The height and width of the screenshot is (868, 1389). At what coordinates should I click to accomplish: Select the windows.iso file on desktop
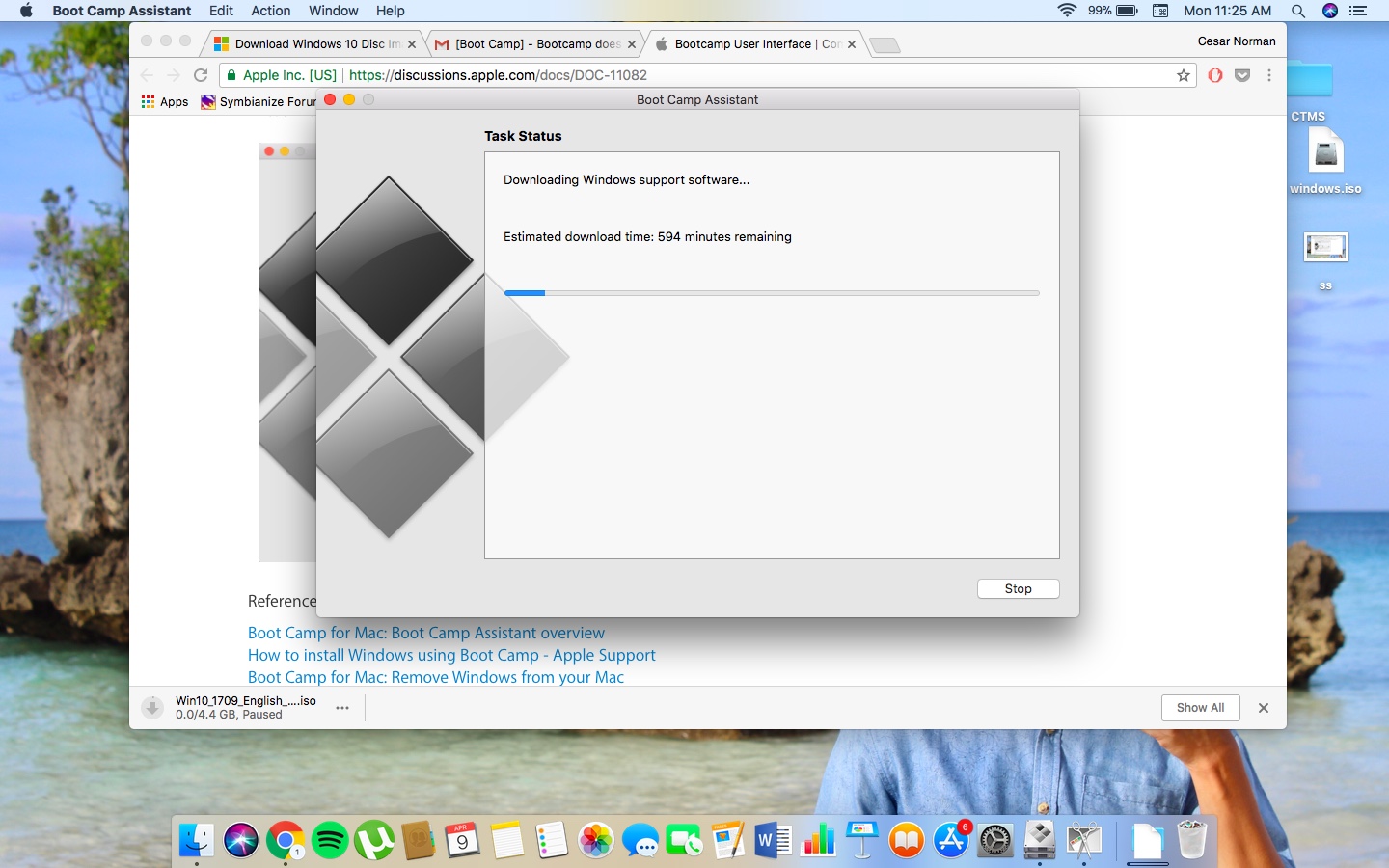coord(1326,161)
